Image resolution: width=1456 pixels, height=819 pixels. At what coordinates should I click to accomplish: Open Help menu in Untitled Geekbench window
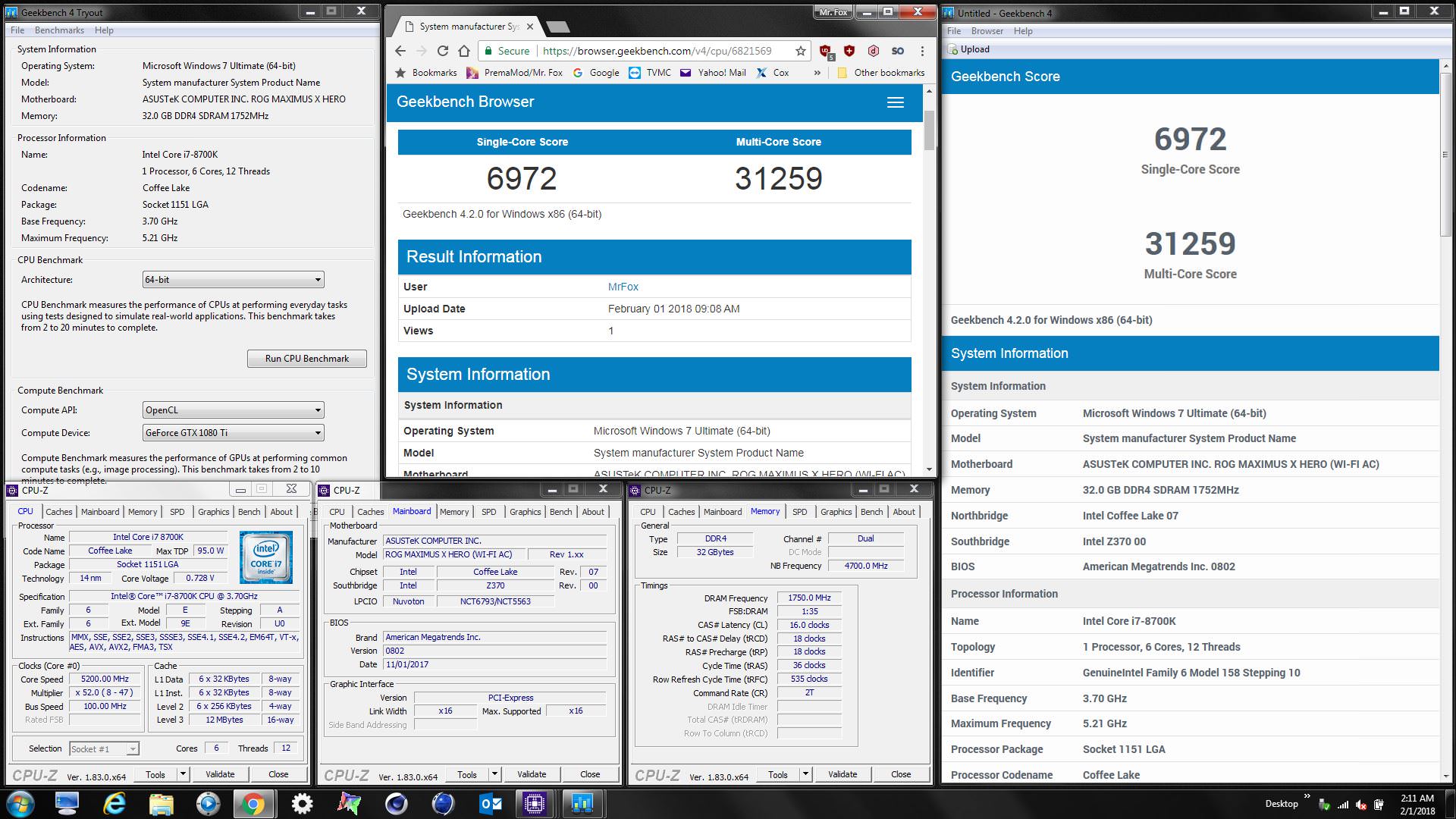click(1023, 31)
